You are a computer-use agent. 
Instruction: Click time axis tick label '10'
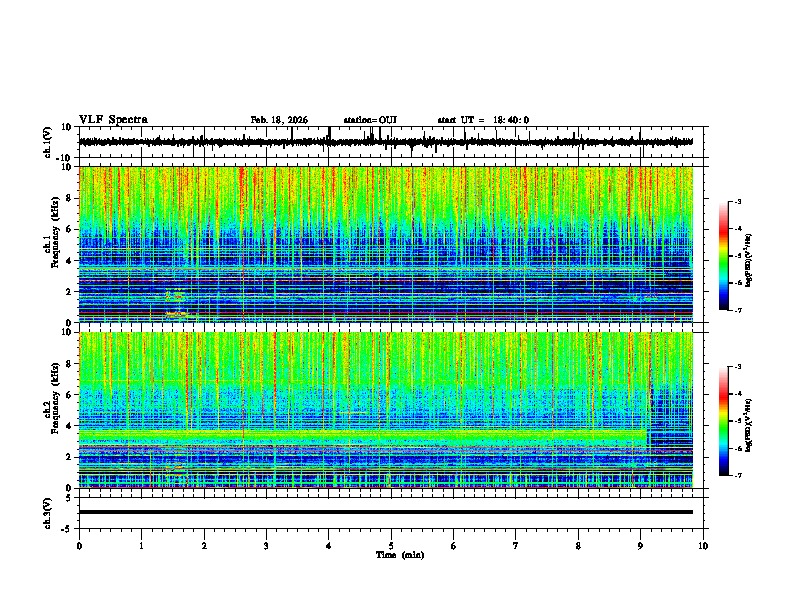703,546
